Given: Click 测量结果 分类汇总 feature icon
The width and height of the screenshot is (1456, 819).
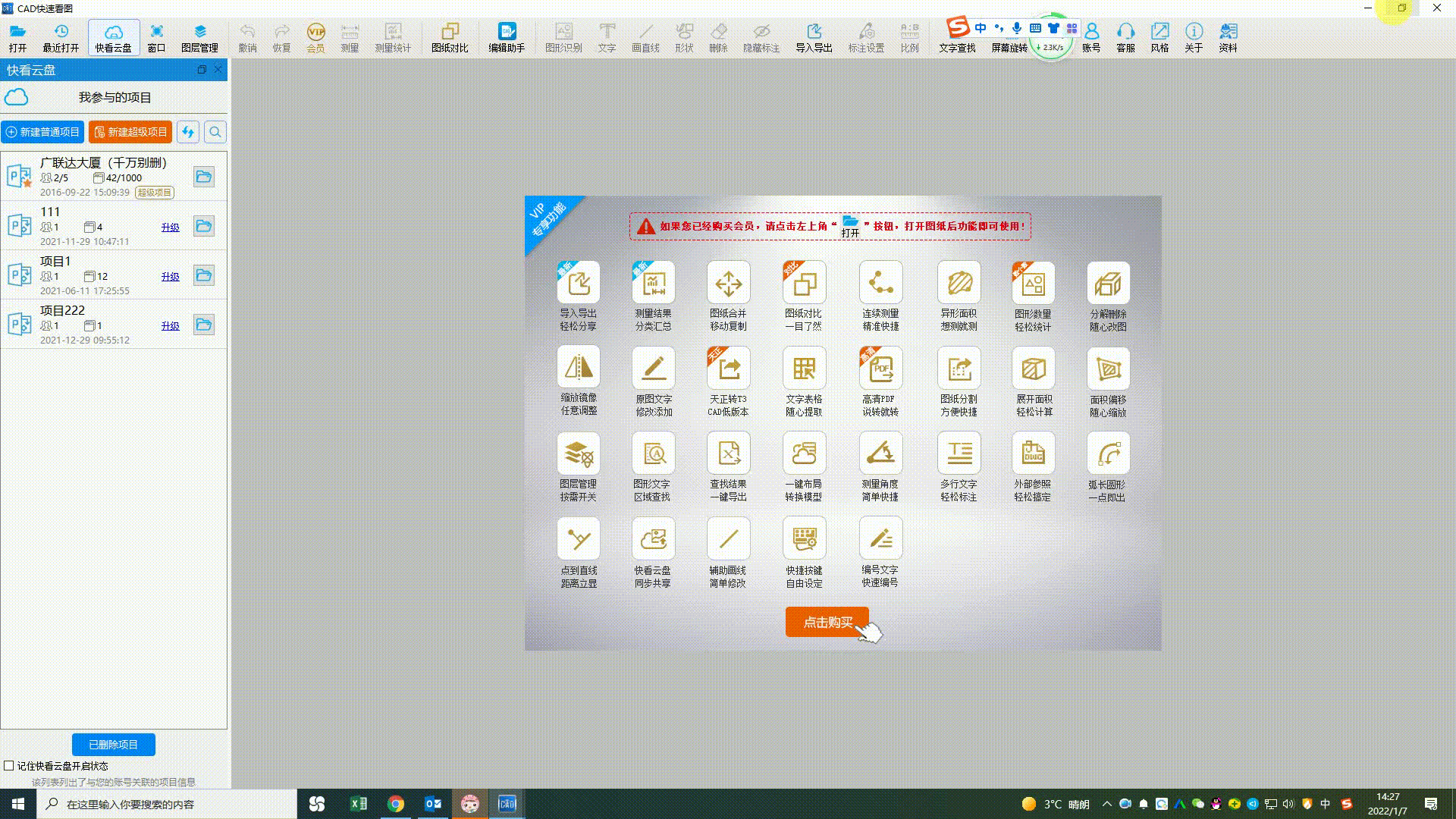Looking at the screenshot, I should (x=653, y=283).
